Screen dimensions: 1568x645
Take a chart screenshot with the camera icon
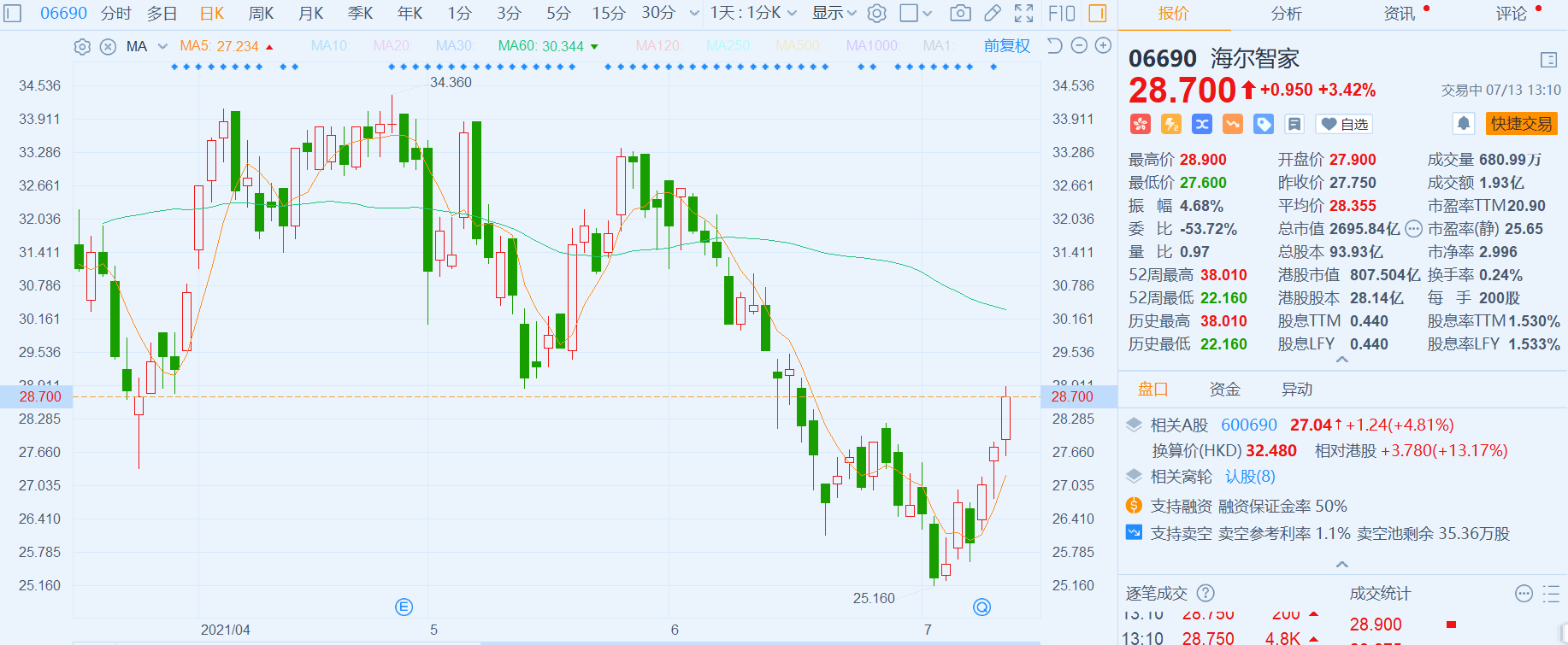(960, 13)
